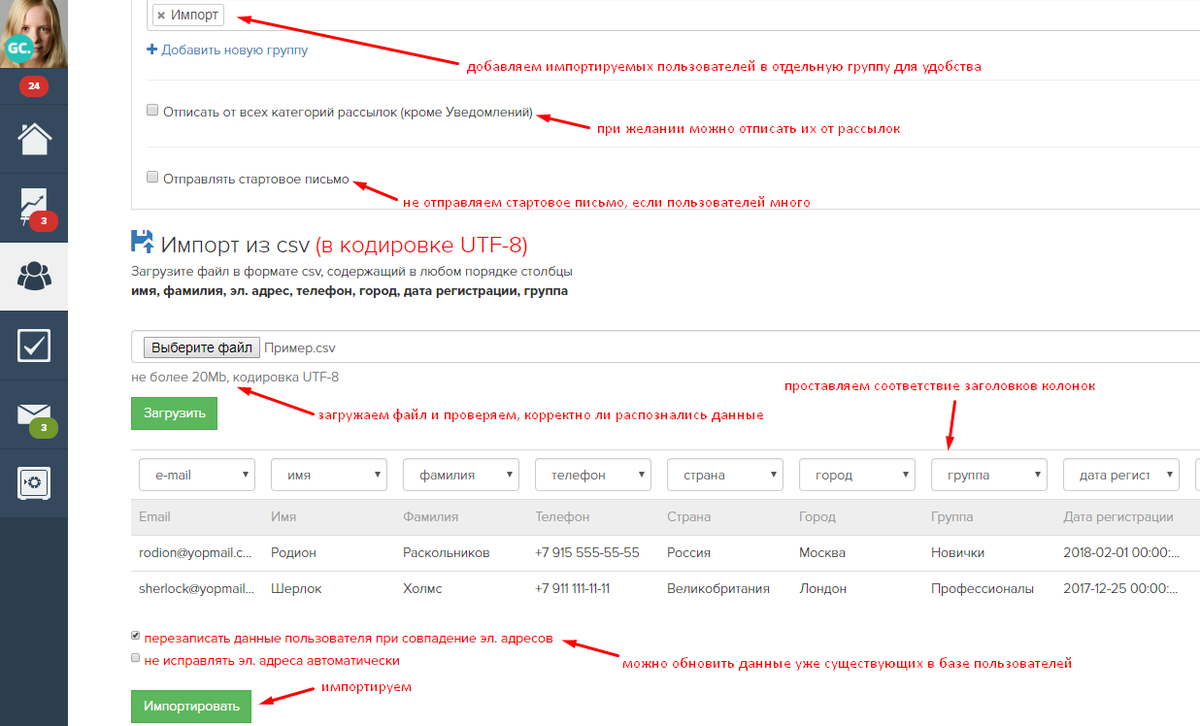
Task: Click the 2018-02-01 registration date cell
Action: click(1121, 552)
